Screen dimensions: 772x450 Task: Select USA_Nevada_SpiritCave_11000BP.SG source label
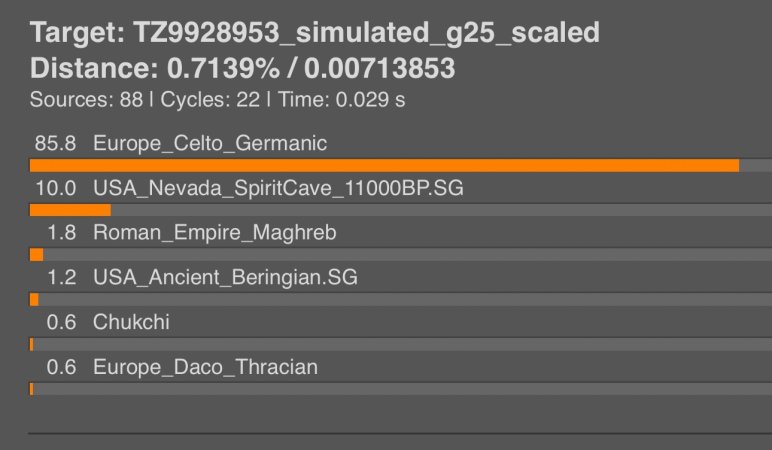click(278, 188)
